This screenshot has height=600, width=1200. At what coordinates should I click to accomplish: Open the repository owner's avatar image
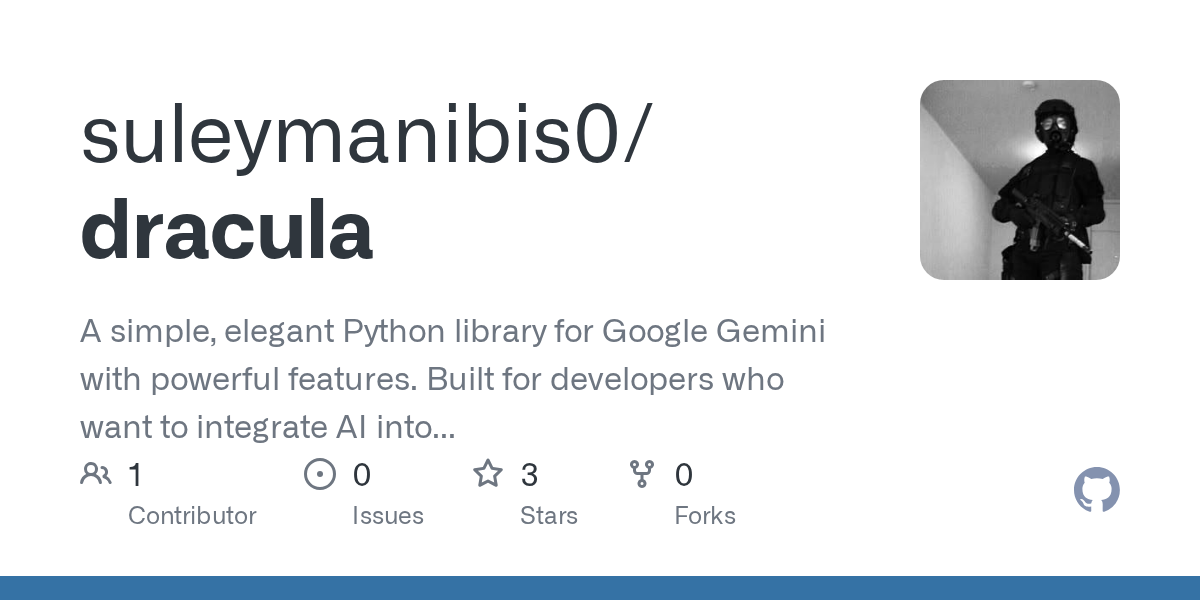(1019, 180)
